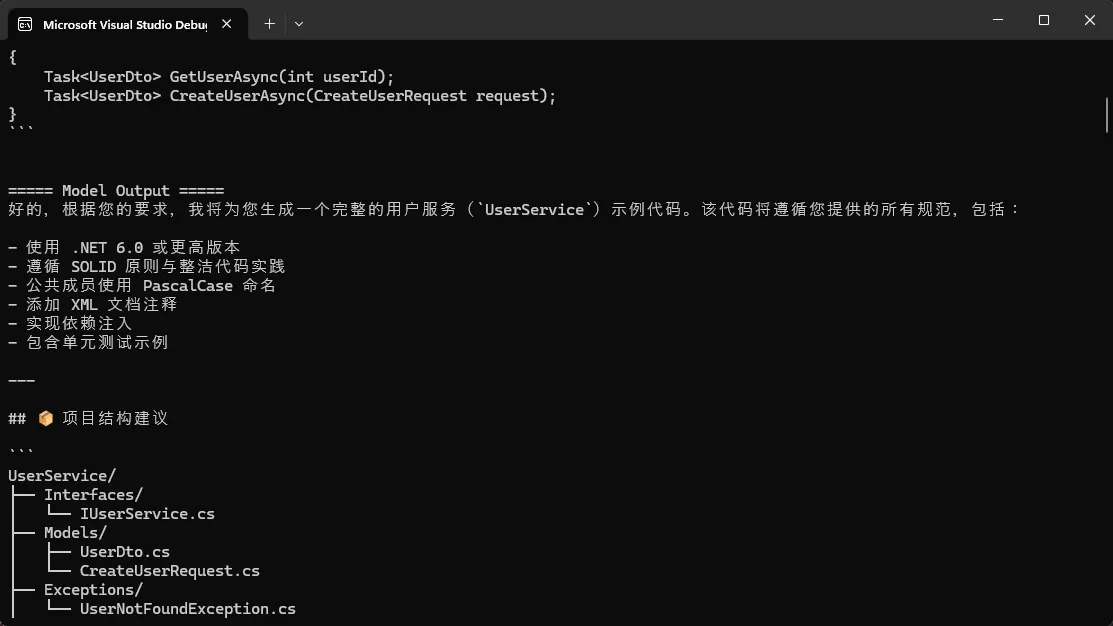Close the Microsoft Visual Studio Debug tab
1113x626 pixels.
point(226,24)
